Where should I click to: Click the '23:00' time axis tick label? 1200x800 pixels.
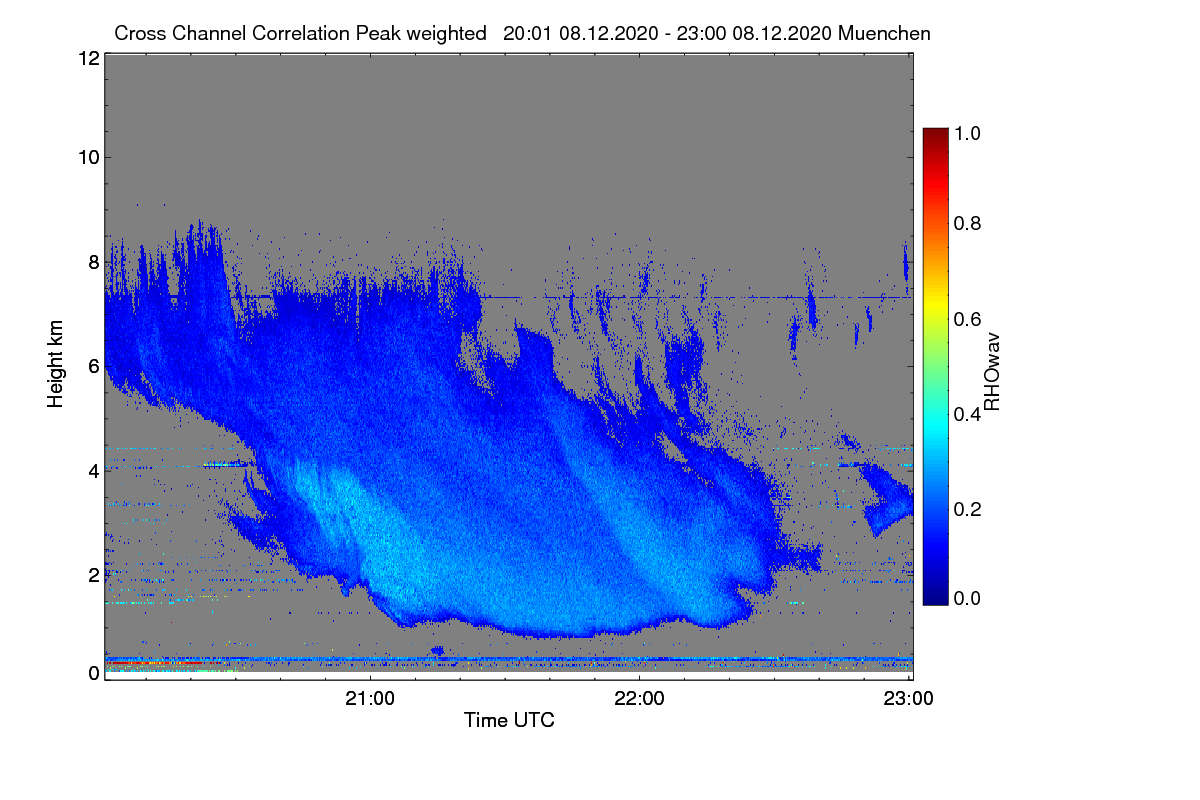[x=908, y=699]
